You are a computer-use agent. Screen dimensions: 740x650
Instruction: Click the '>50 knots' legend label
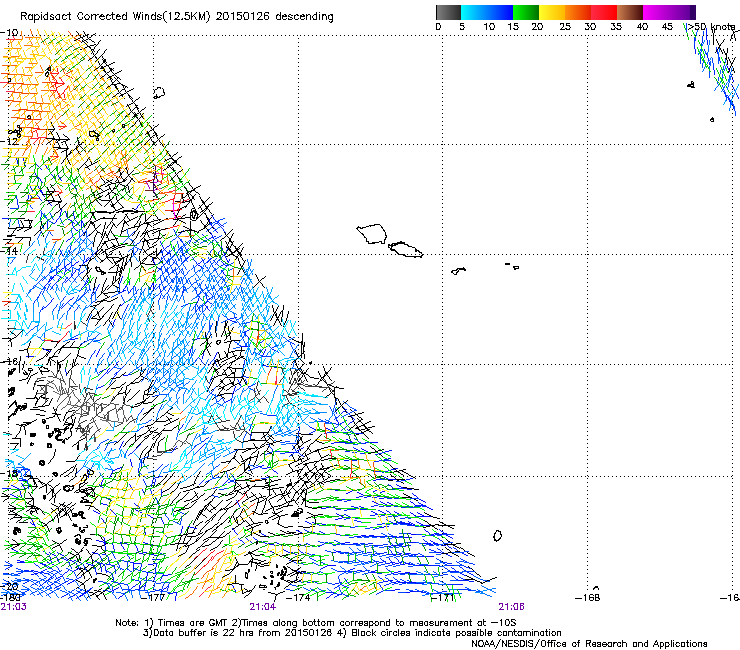(711, 27)
